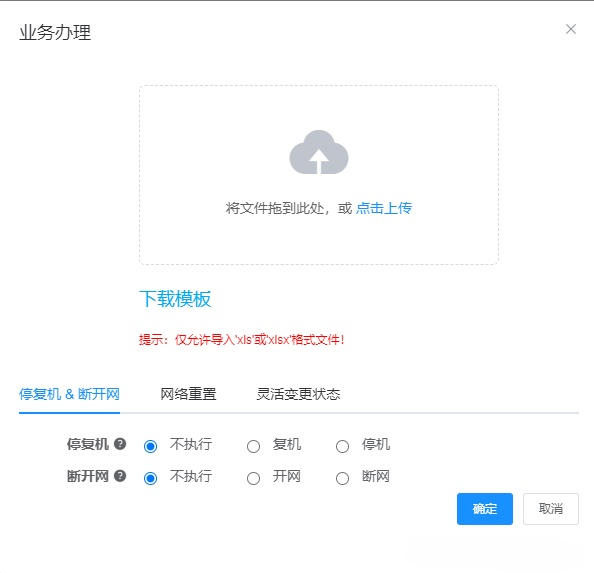Select the 停机 radio option
Viewport: 594px width, 573px height.
(342, 446)
